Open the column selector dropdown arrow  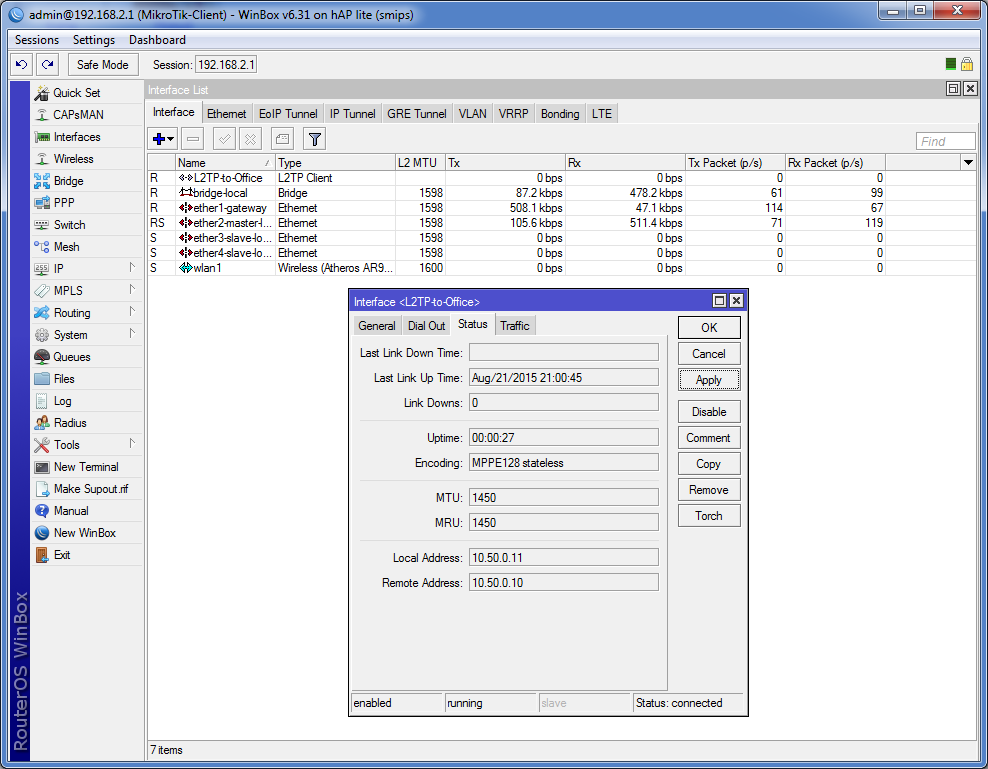click(968, 163)
